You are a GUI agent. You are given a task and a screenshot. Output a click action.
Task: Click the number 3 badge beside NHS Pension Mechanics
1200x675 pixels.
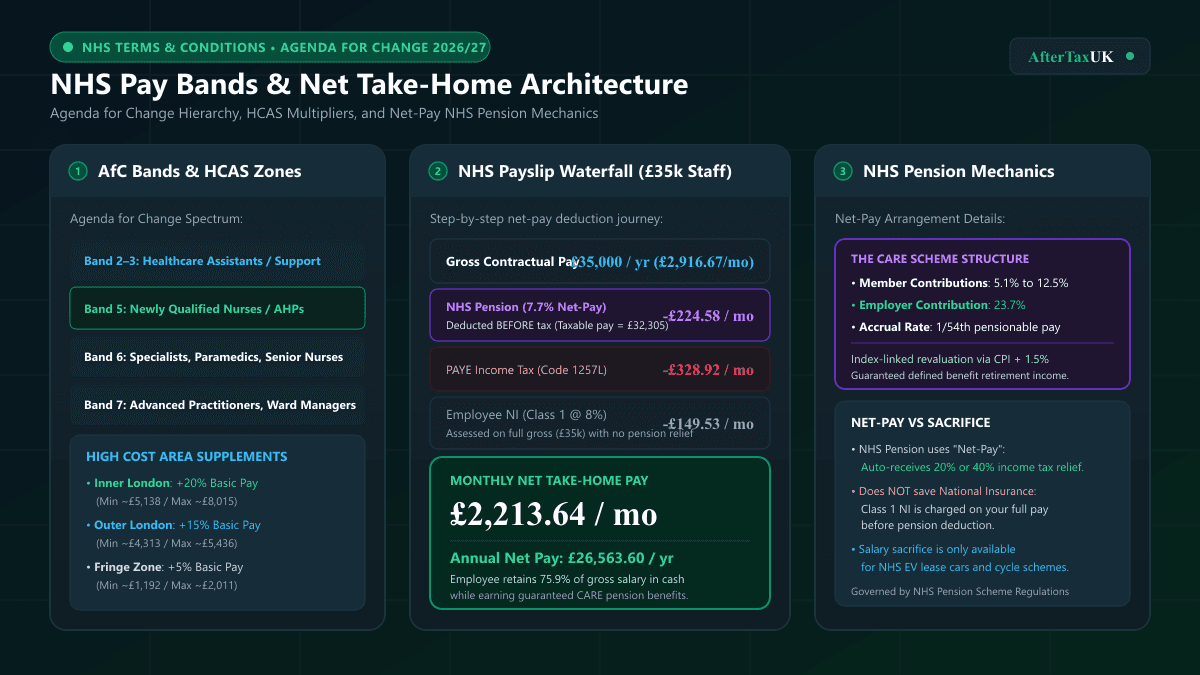tap(843, 171)
